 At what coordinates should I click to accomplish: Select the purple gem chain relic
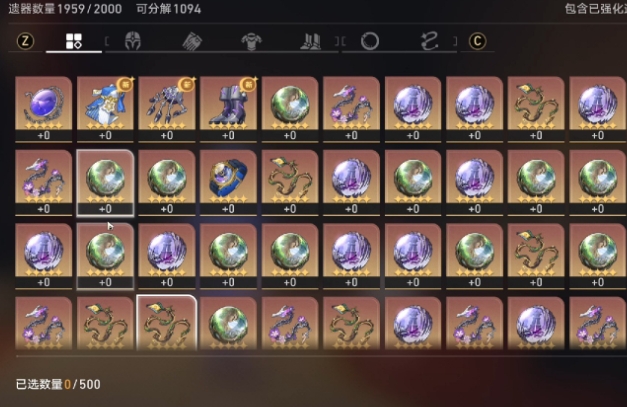44,109
